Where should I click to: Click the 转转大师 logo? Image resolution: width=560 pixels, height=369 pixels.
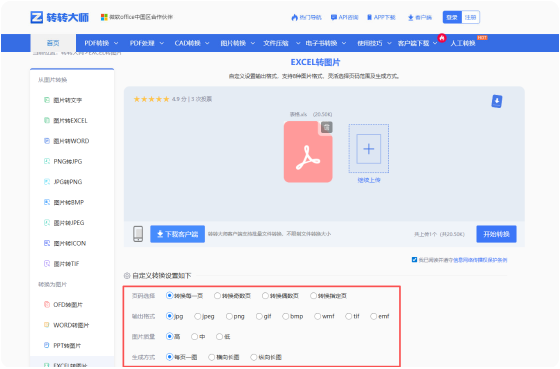[60, 17]
